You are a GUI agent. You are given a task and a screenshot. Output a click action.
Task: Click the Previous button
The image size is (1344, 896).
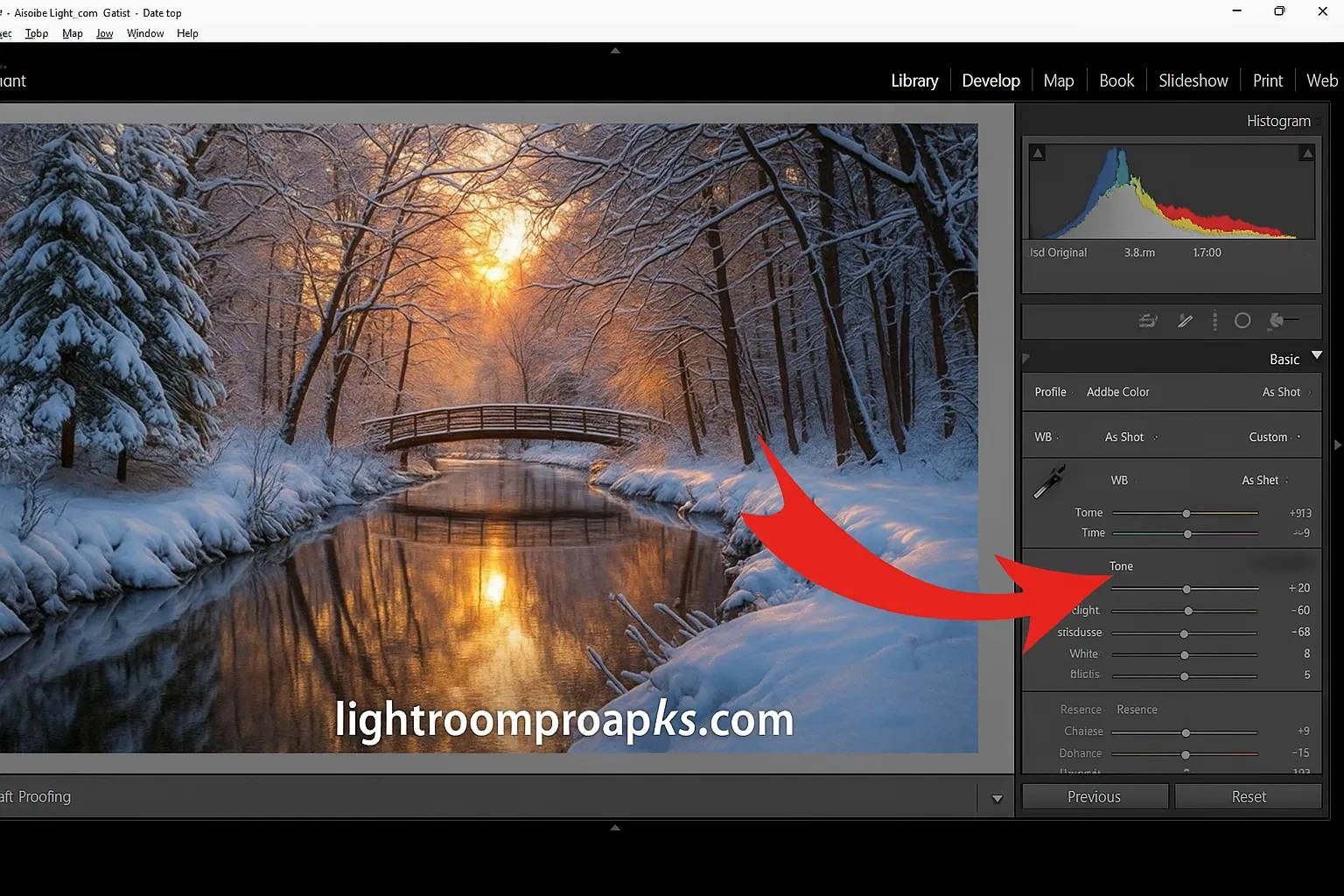(1094, 796)
